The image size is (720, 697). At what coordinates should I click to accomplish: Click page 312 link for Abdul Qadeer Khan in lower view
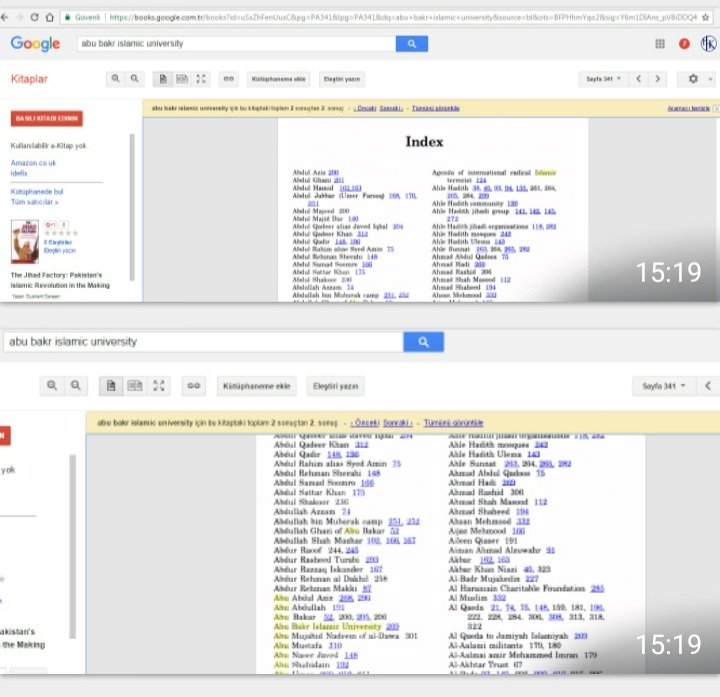coord(362,444)
